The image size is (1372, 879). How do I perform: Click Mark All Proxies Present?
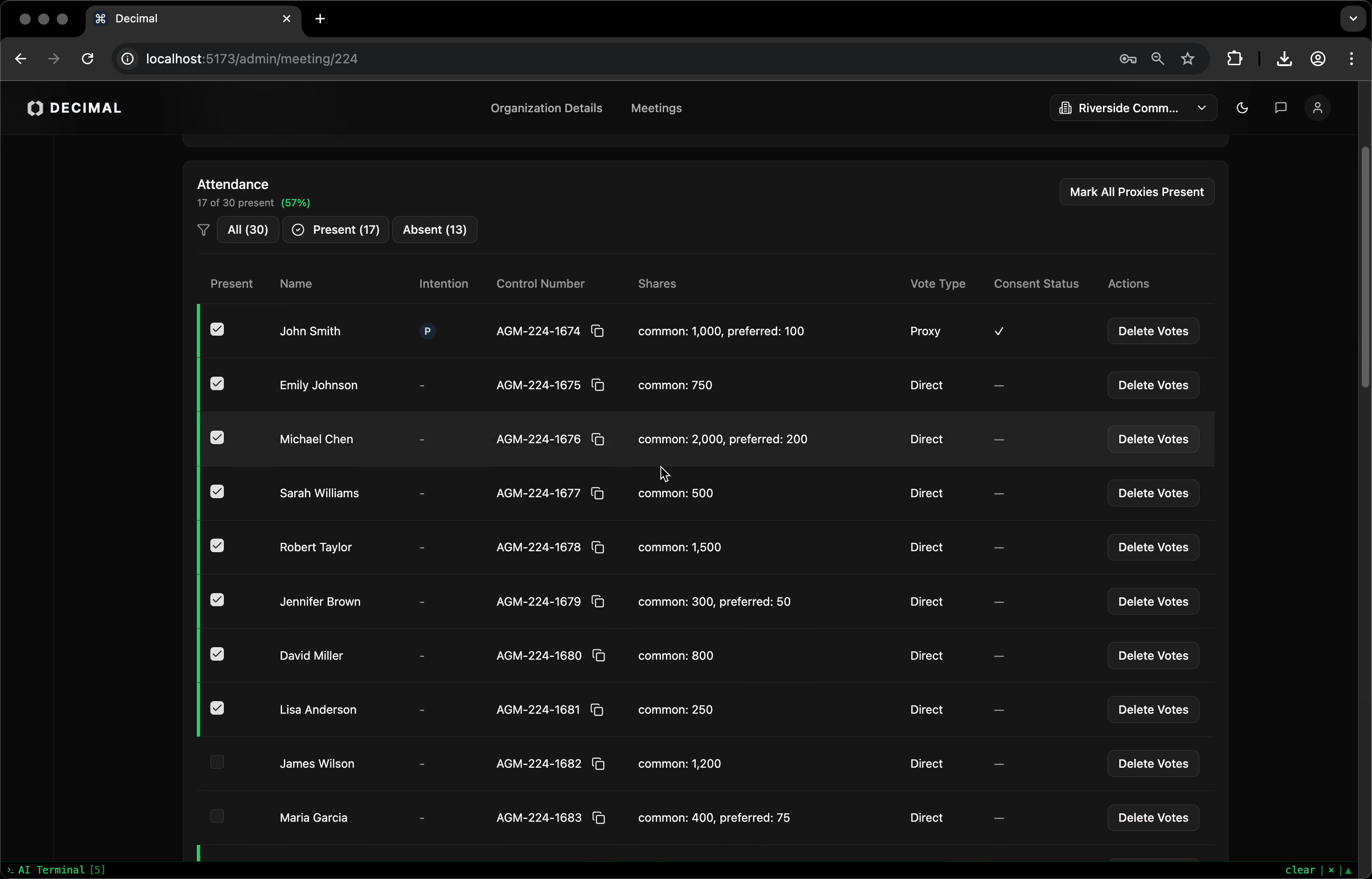click(1137, 192)
